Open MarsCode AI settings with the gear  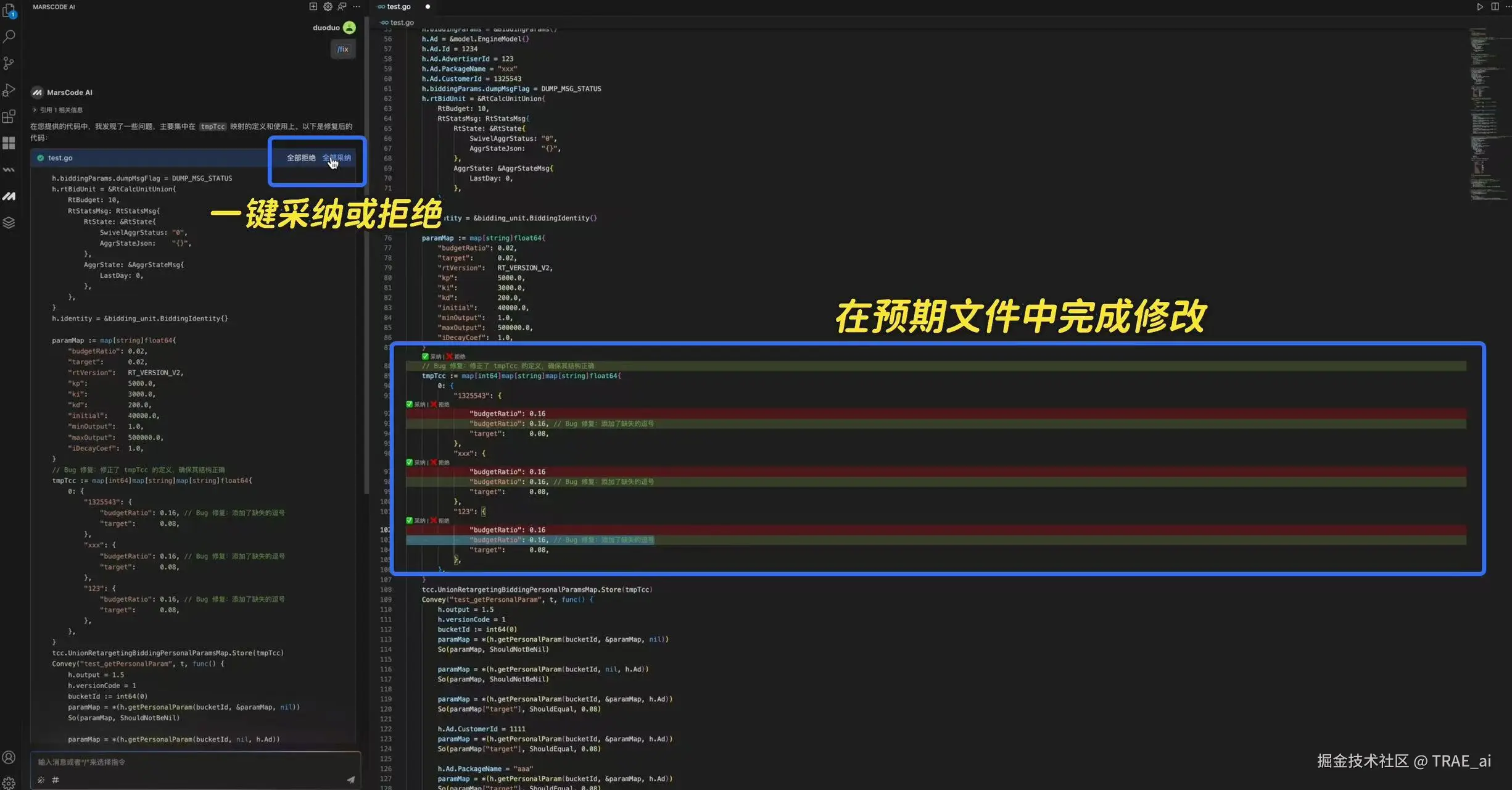[327, 6]
